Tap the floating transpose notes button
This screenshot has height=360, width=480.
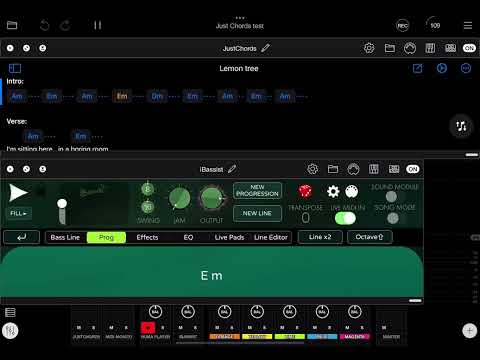[461, 126]
